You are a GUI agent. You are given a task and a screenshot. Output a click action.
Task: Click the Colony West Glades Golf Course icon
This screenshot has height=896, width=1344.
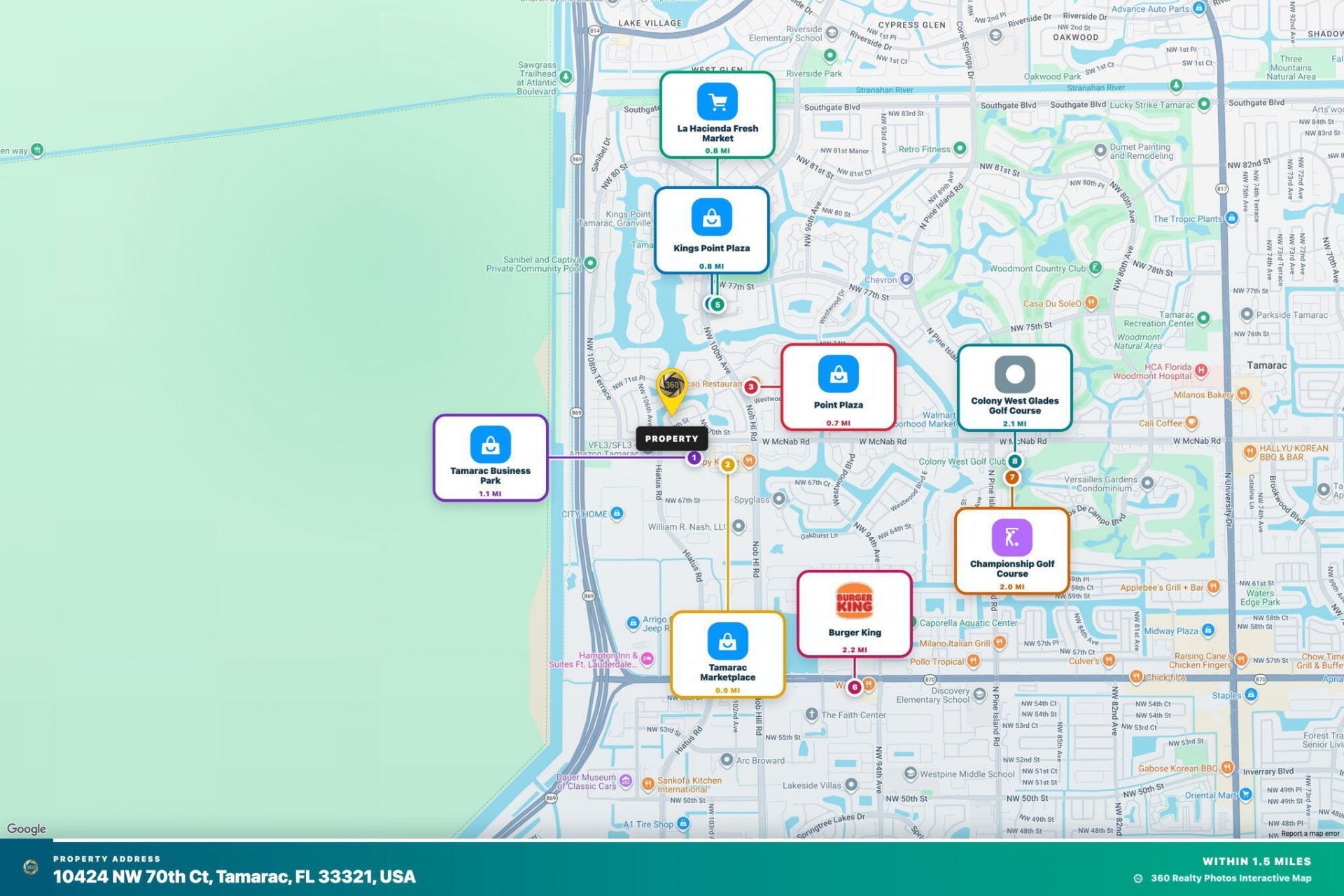[x=1015, y=374]
